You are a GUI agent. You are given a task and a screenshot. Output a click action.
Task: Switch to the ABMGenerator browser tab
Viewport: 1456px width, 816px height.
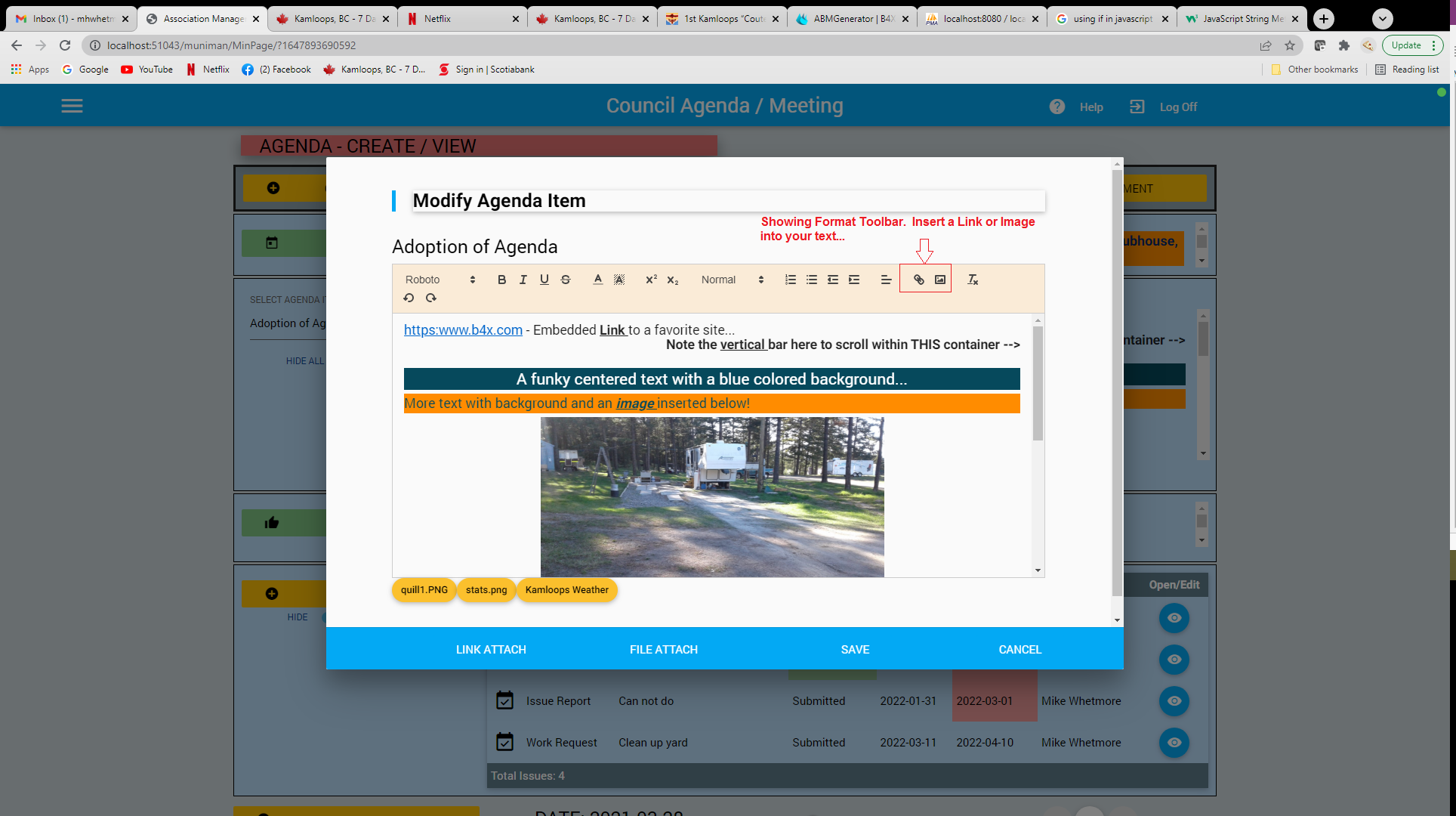click(852, 19)
